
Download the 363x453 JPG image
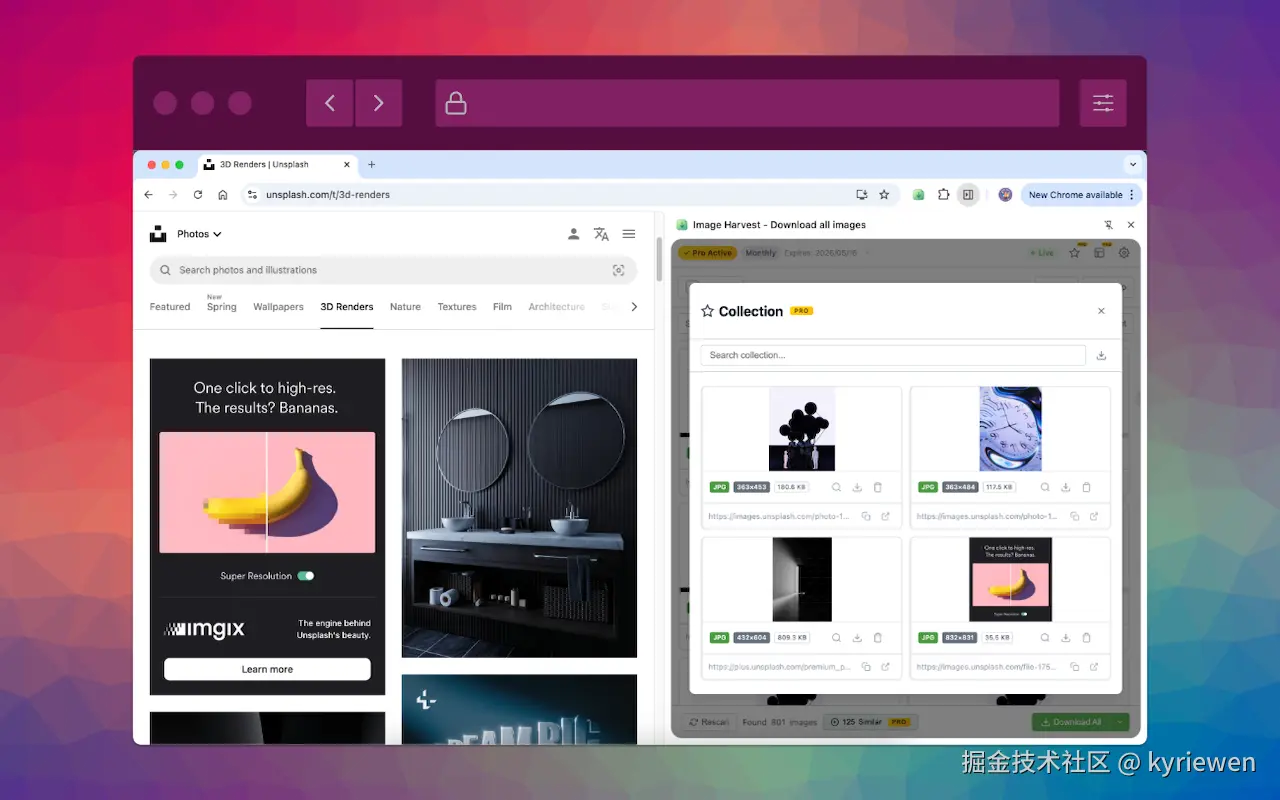[857, 487]
